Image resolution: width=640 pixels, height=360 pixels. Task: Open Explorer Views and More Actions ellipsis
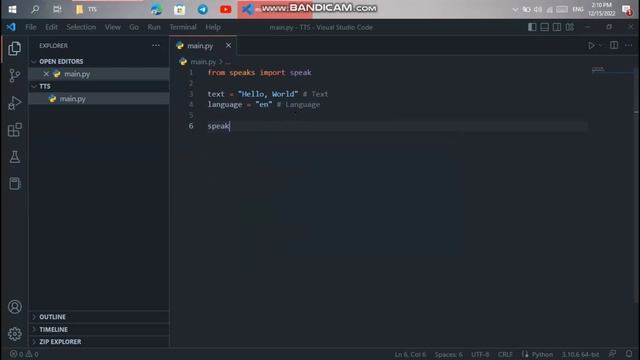[156, 45]
